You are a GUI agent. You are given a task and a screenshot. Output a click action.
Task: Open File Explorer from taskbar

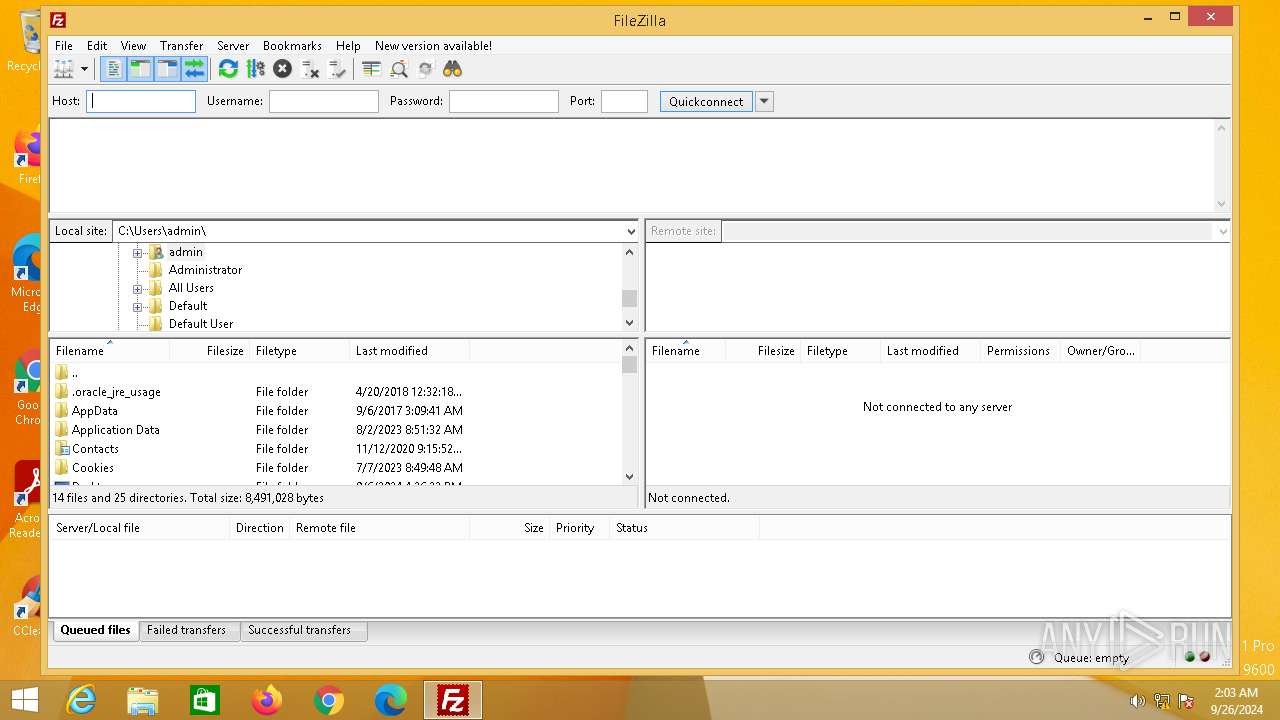point(143,701)
